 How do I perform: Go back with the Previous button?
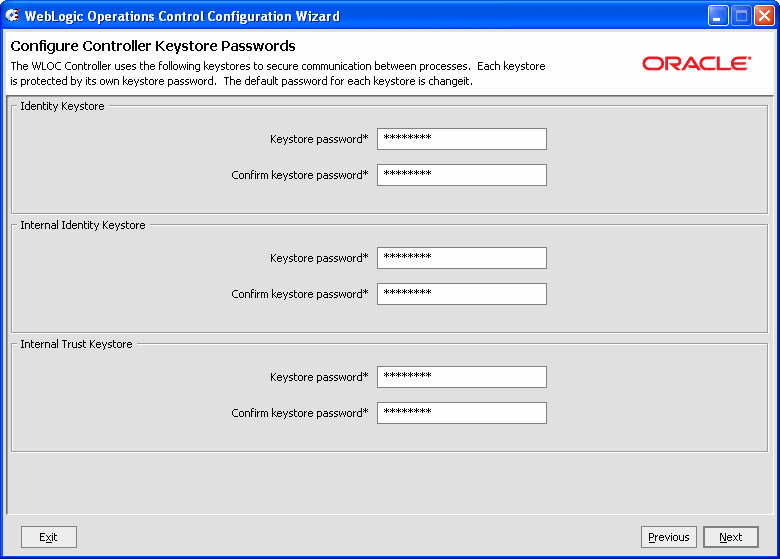point(669,537)
